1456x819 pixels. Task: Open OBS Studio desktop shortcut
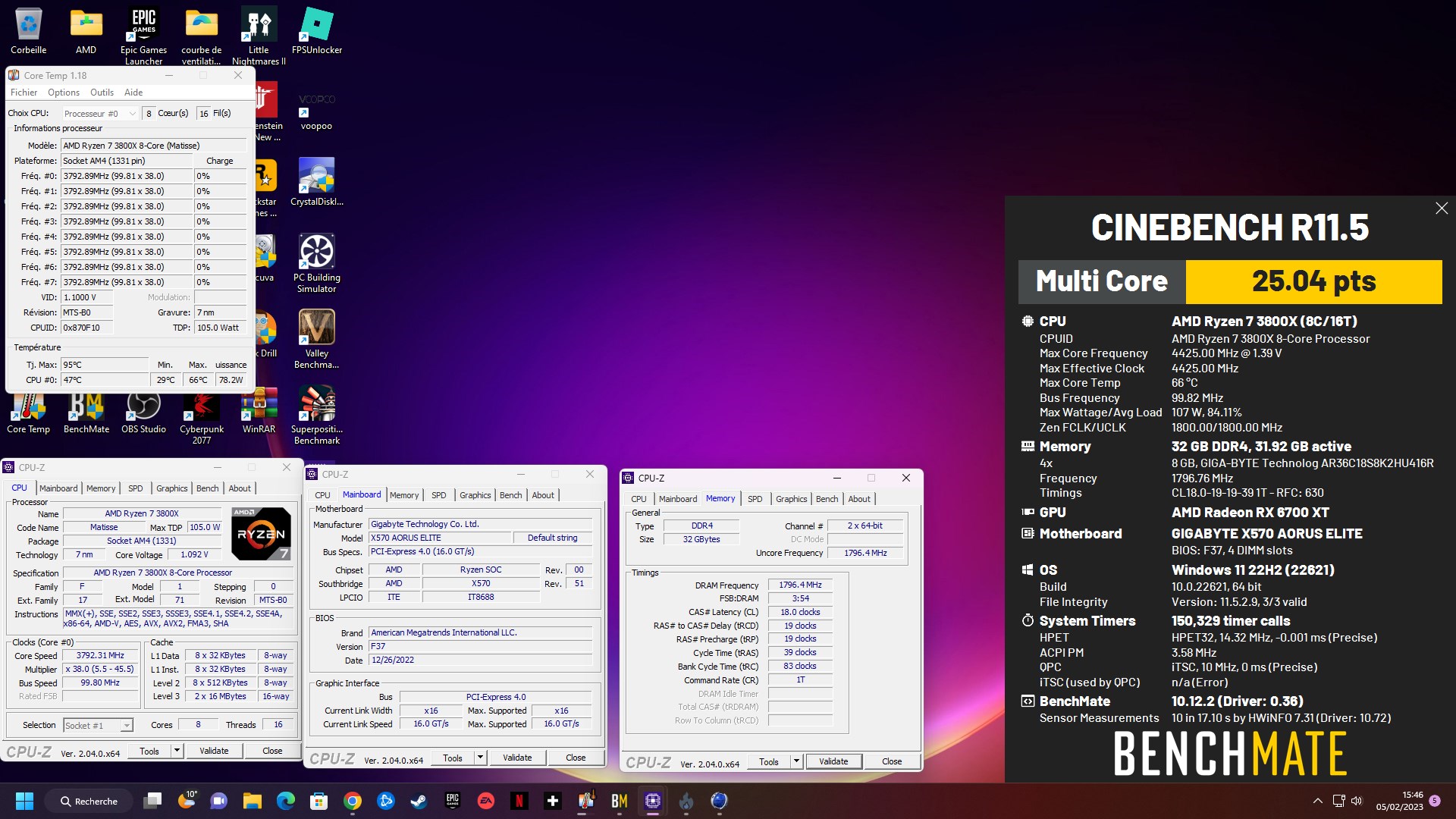(x=143, y=410)
